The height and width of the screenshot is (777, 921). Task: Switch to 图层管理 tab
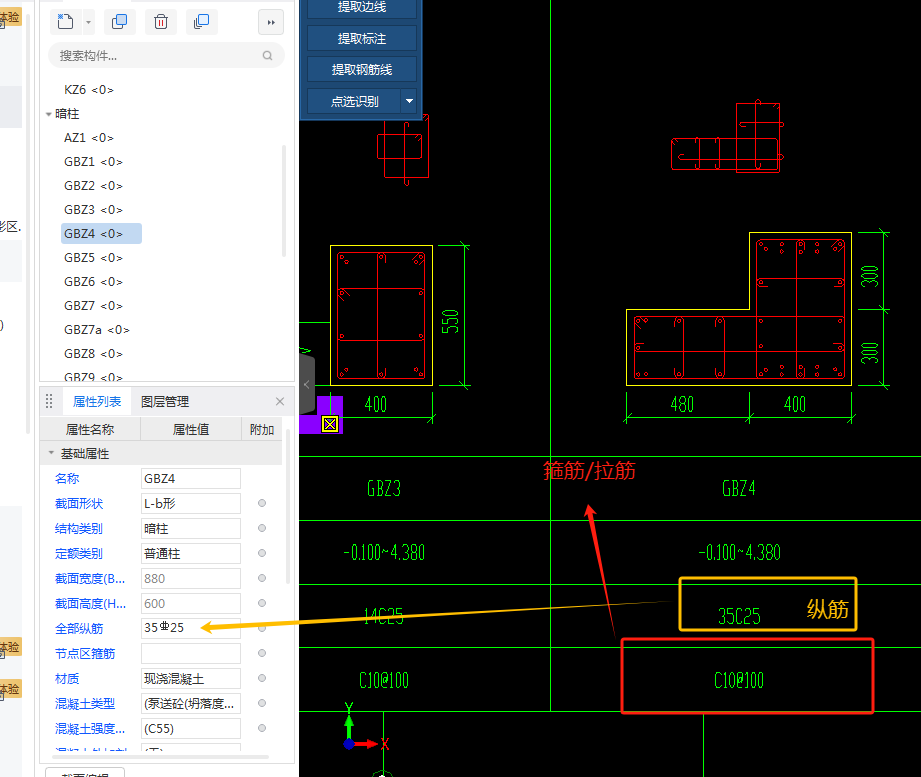pyautogui.click(x=165, y=402)
